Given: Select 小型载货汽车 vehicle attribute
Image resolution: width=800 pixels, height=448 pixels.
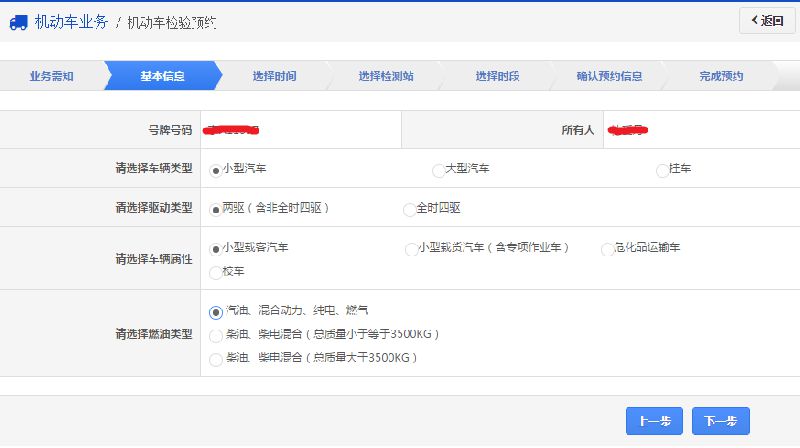Looking at the screenshot, I should (411, 249).
